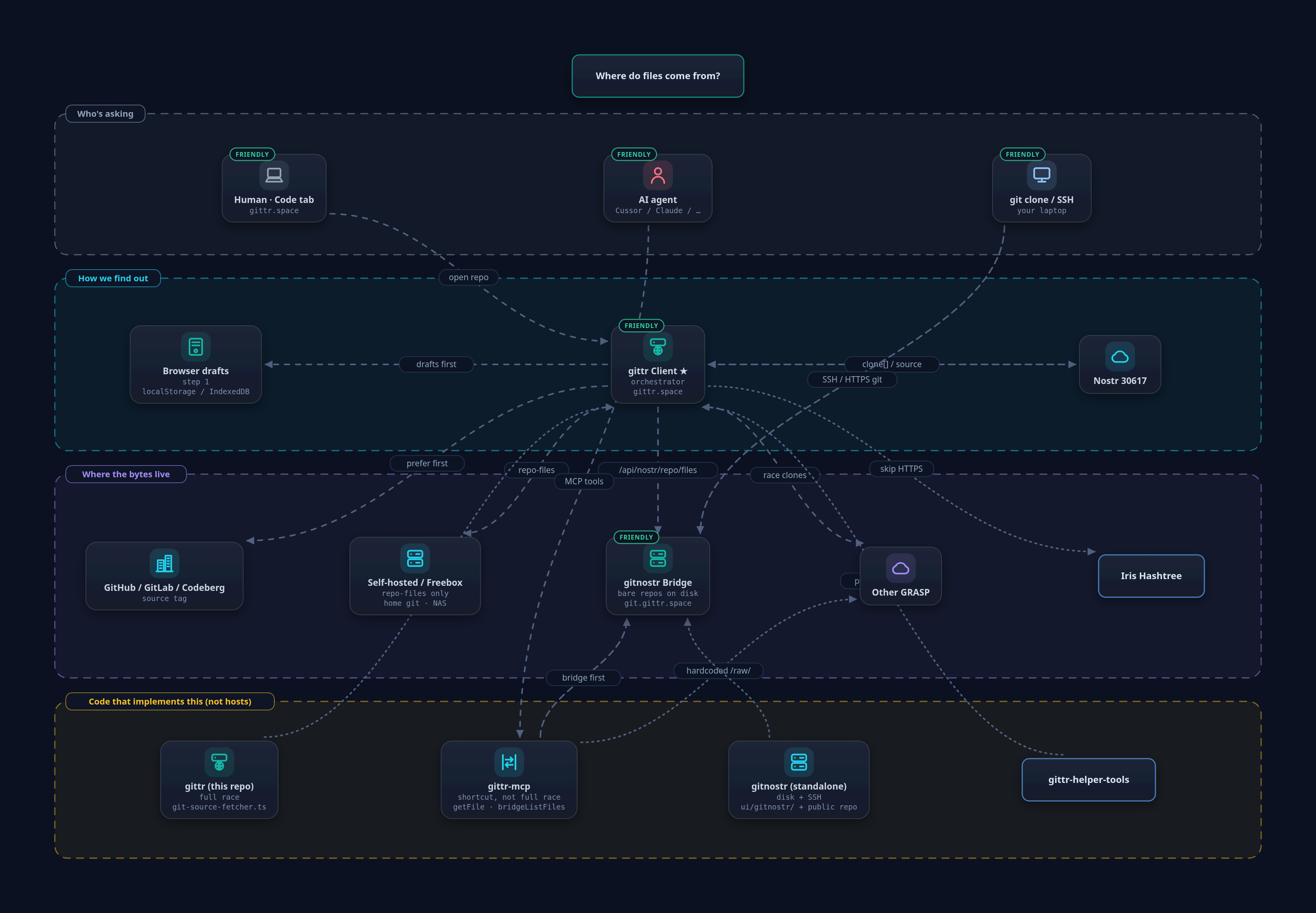Click the 'localStorage / IndexedDB' text
The height and width of the screenshot is (913, 1316).
(x=195, y=392)
